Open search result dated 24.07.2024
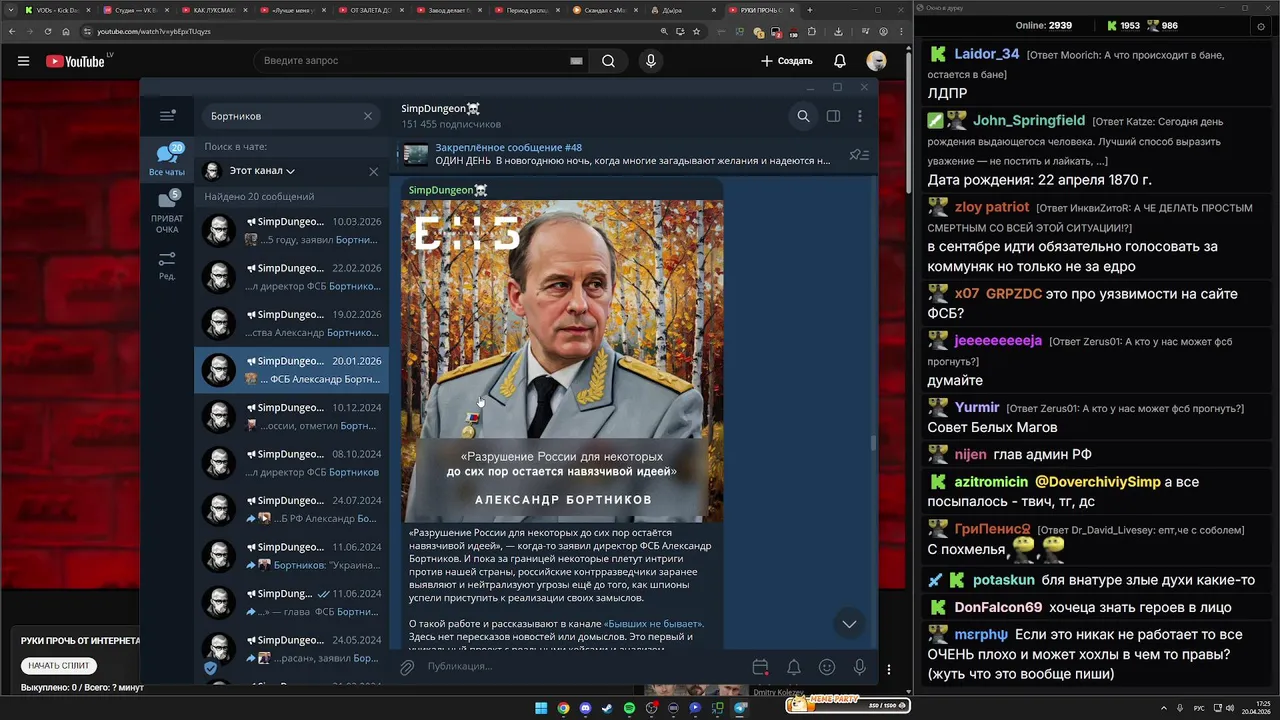This screenshot has height=720, width=1280. click(x=291, y=509)
